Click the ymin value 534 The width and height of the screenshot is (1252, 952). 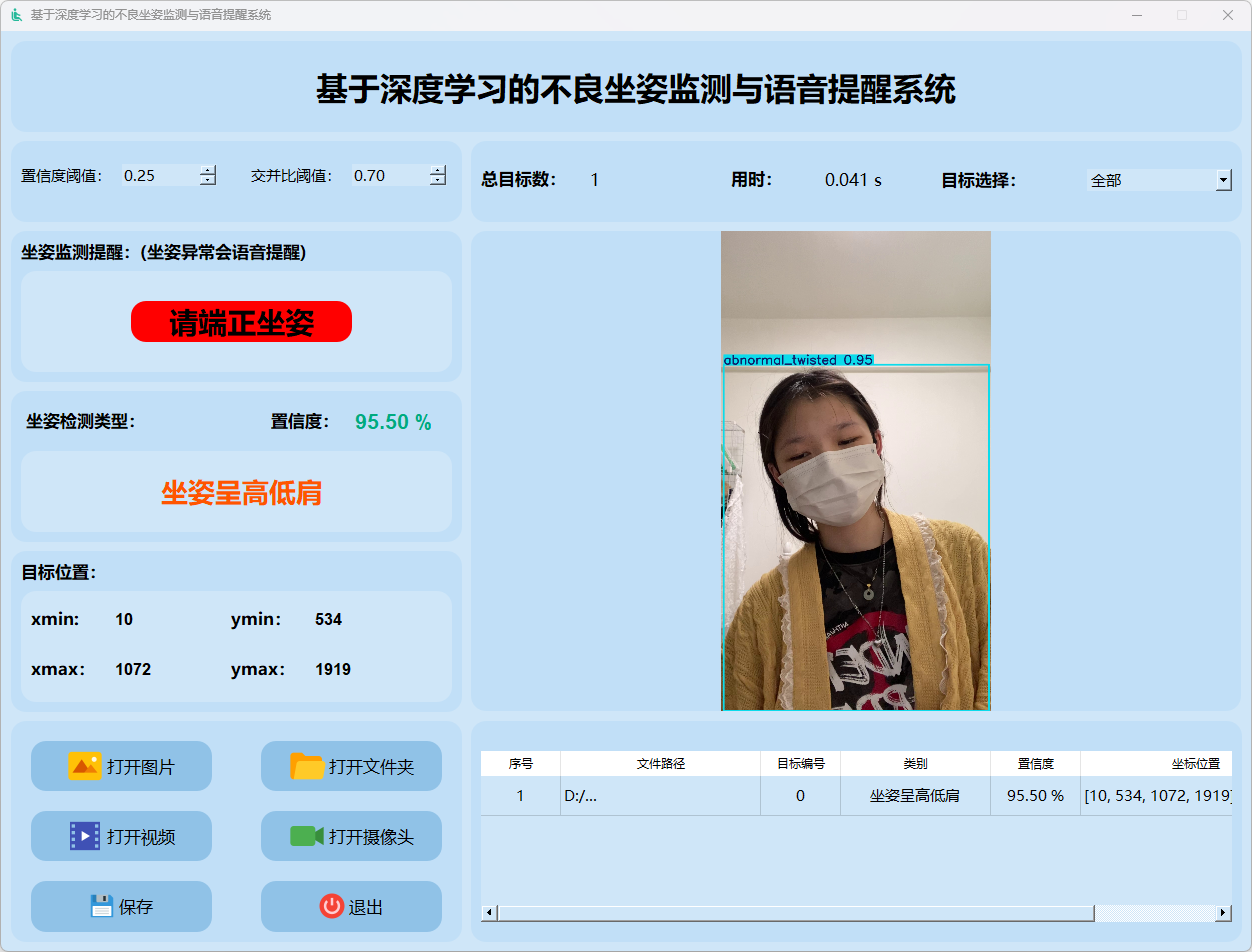[328, 620]
